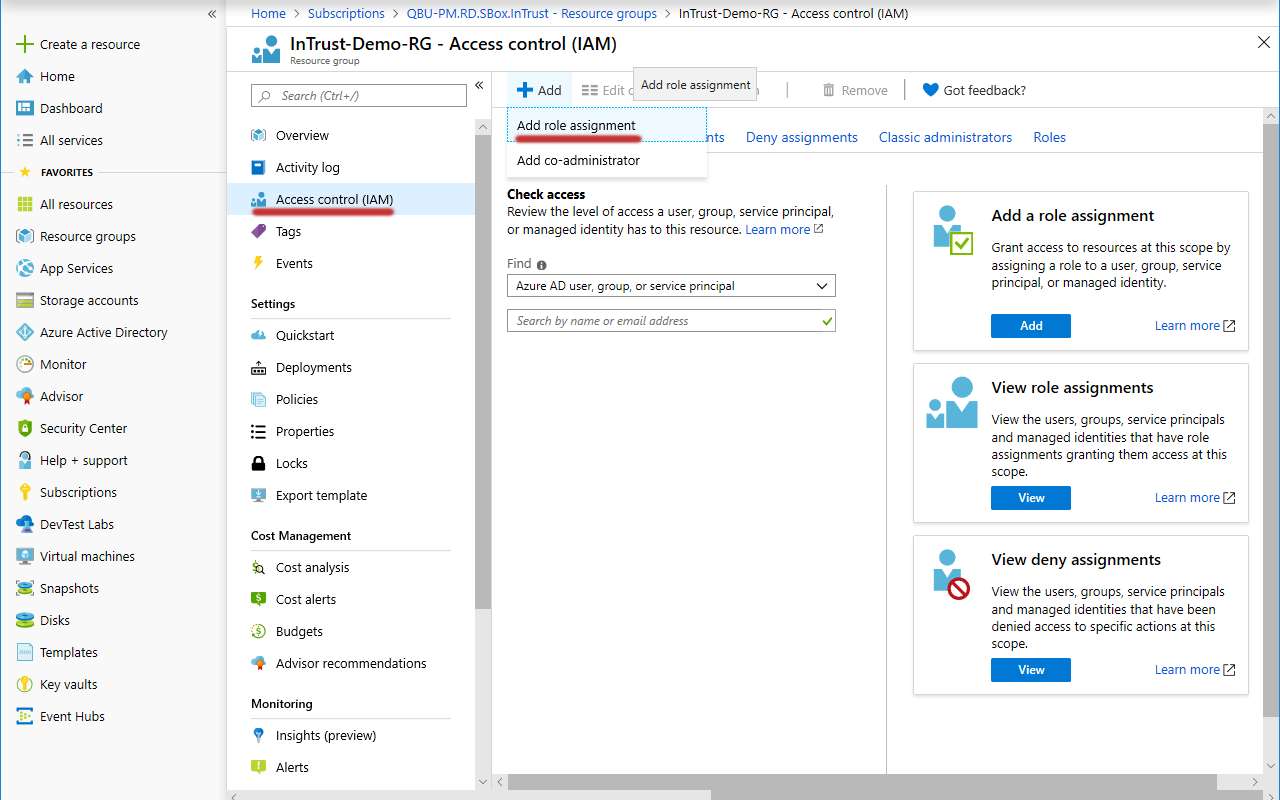Image resolution: width=1280 pixels, height=800 pixels.
Task: Click the Got feedback heart icon
Action: click(x=930, y=90)
